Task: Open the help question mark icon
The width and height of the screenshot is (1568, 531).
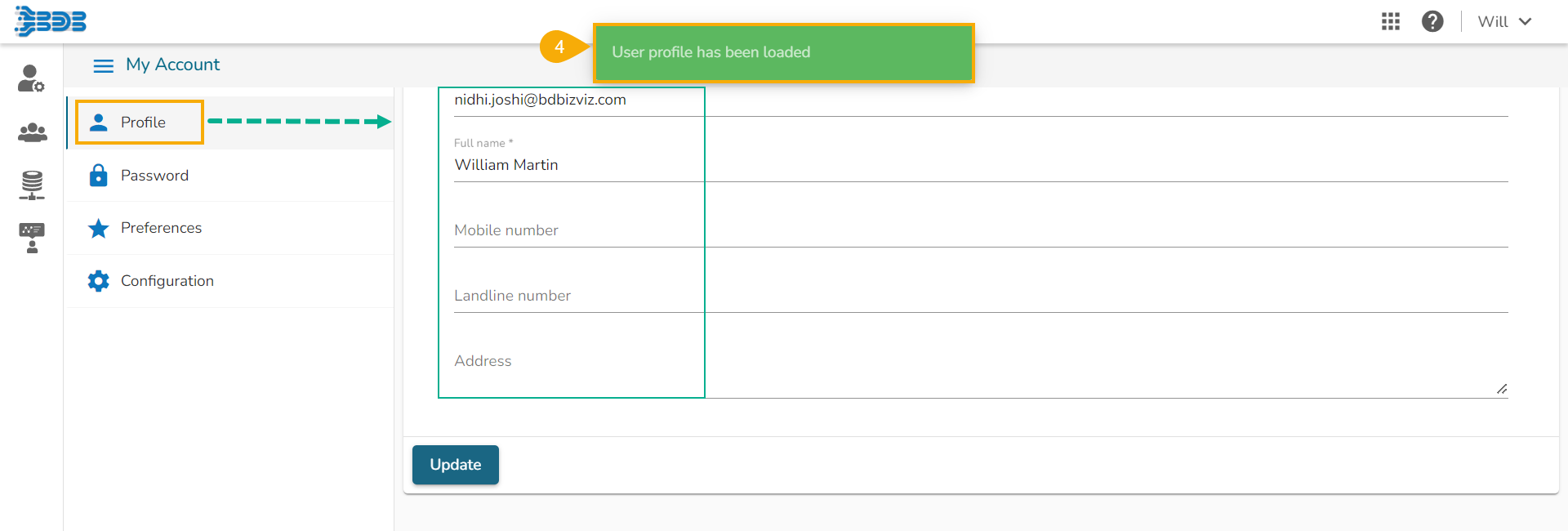Action: (x=1432, y=21)
